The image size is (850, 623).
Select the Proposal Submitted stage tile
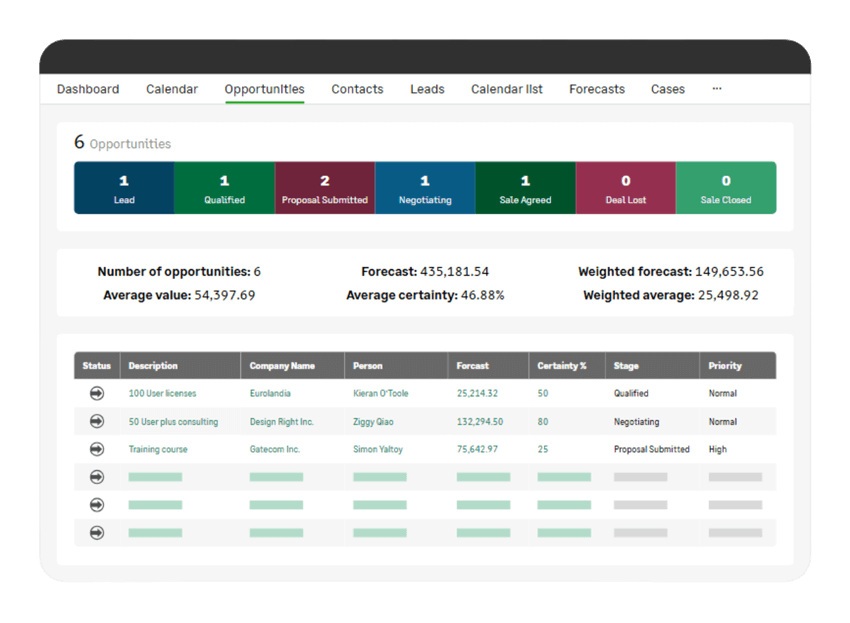tap(325, 188)
